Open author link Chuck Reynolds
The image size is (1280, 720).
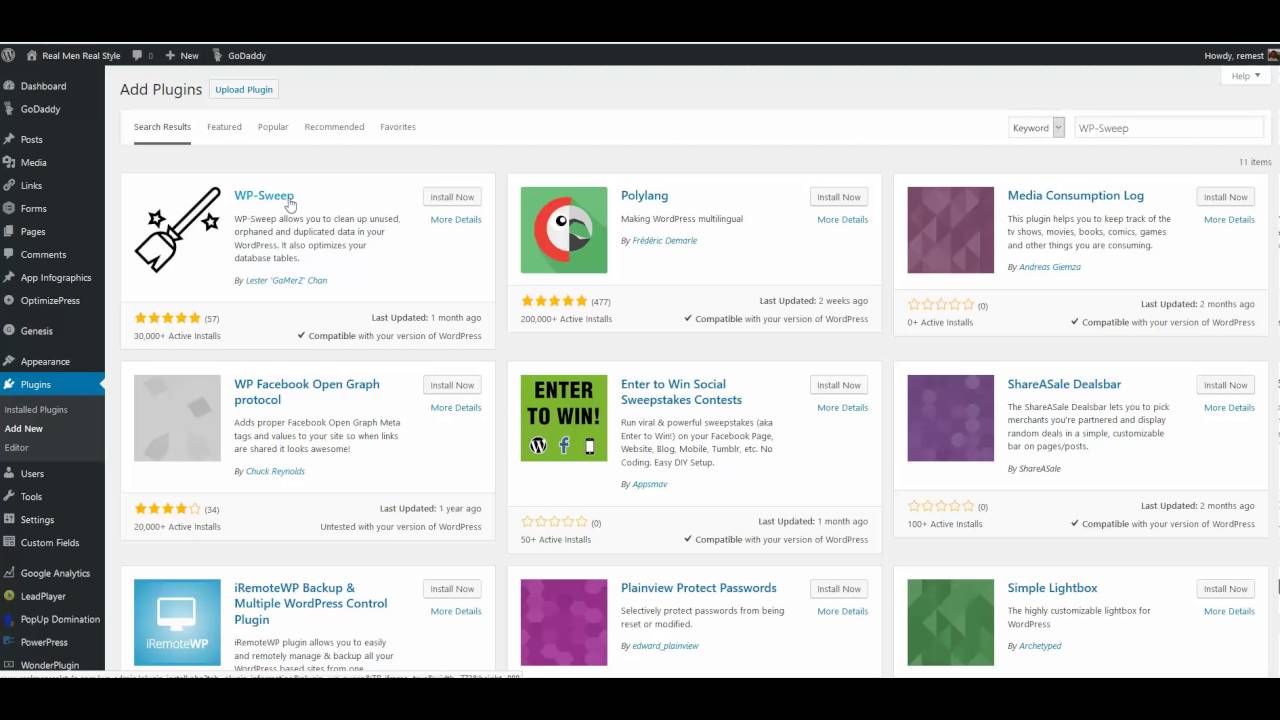(x=275, y=471)
